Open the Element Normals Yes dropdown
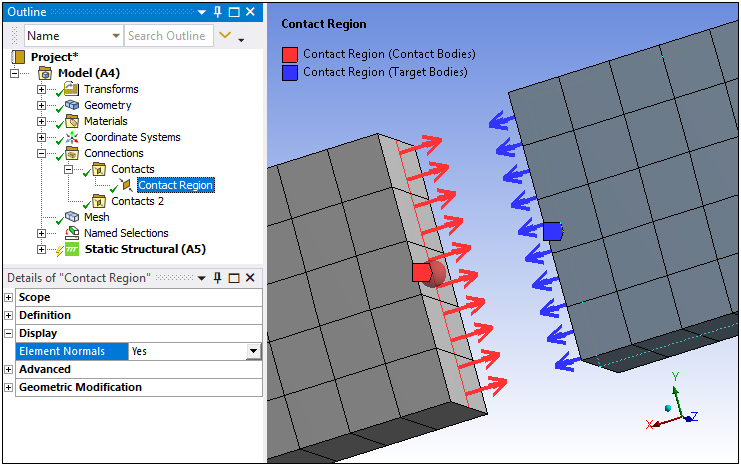The image size is (741, 466). pos(254,351)
